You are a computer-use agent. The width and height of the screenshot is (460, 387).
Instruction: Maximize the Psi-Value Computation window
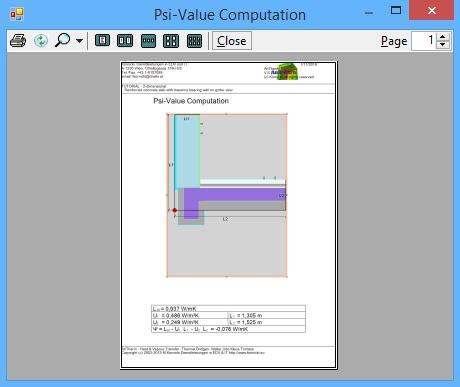(x=396, y=11)
